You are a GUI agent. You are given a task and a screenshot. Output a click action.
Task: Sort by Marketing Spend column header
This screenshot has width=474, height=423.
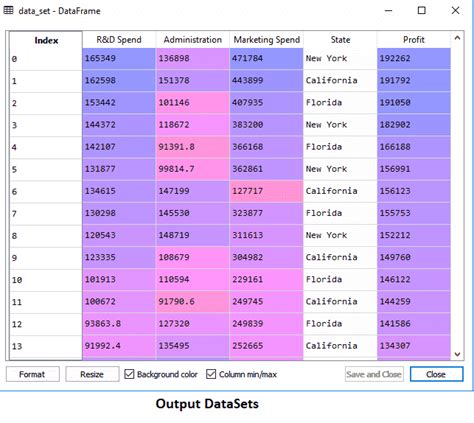(x=266, y=40)
